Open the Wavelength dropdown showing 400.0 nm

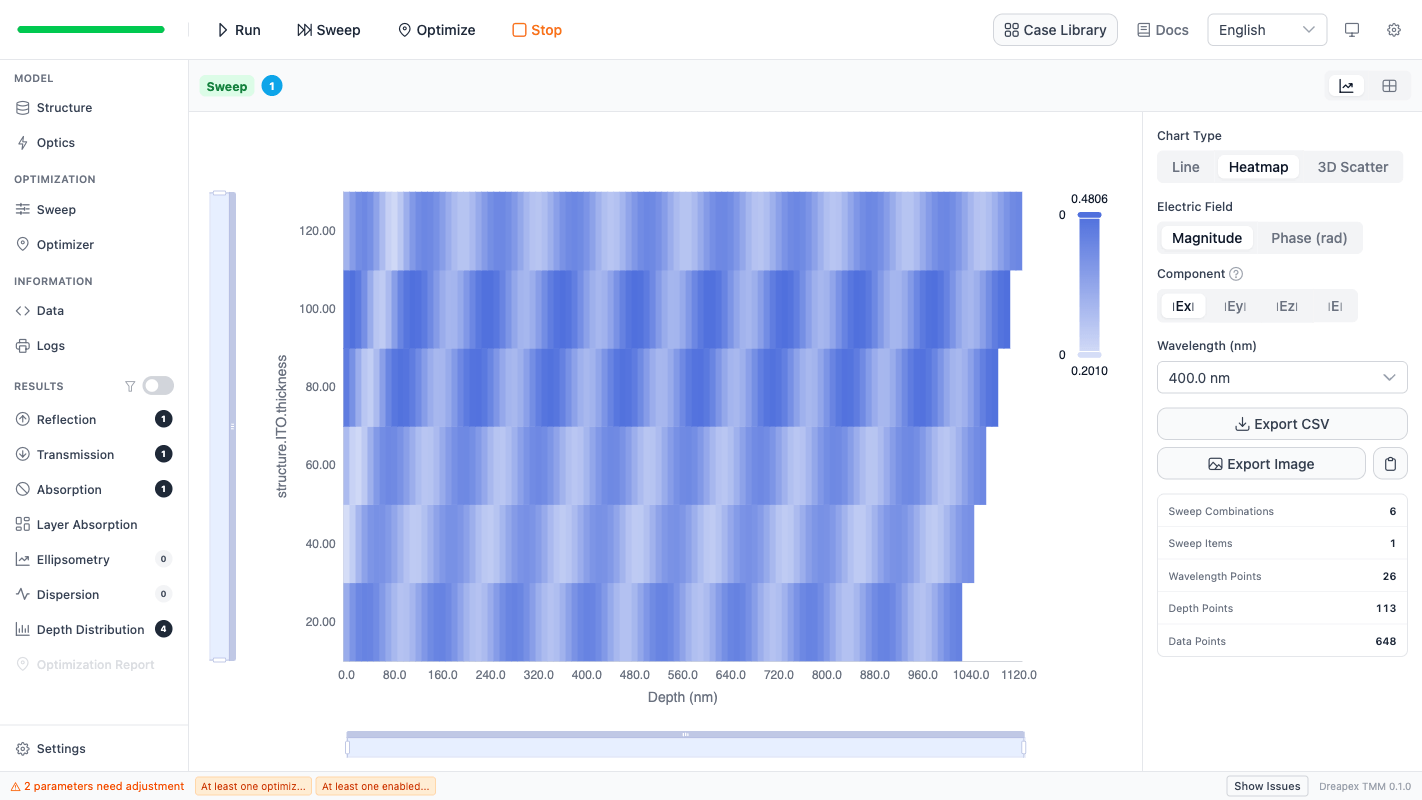(1281, 377)
